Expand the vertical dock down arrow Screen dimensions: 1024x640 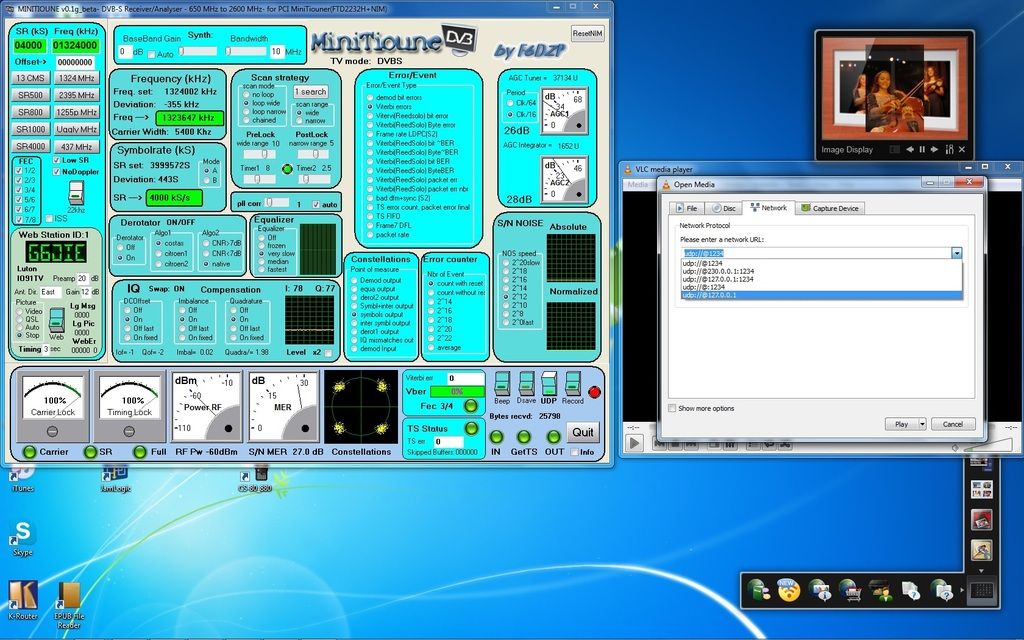coord(981,570)
